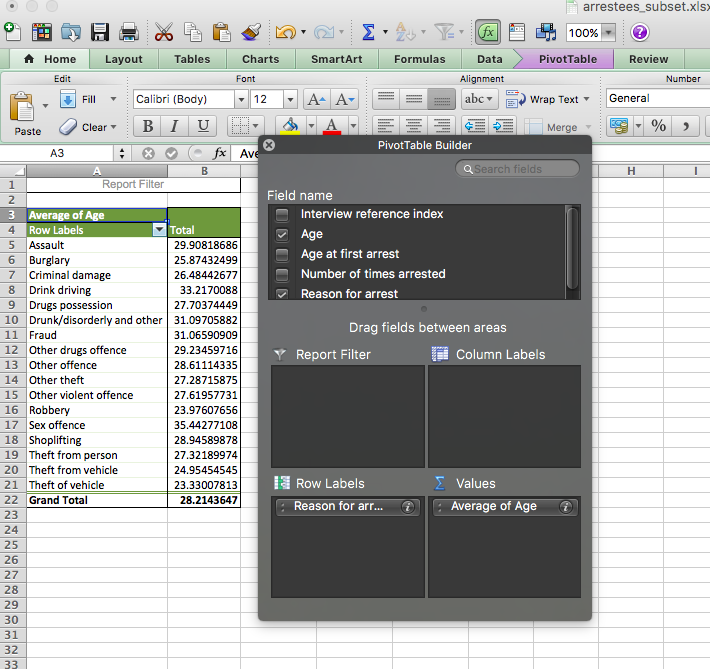Viewport: 710px width, 669px height.
Task: Open the font name dropdown
Action: 241,99
